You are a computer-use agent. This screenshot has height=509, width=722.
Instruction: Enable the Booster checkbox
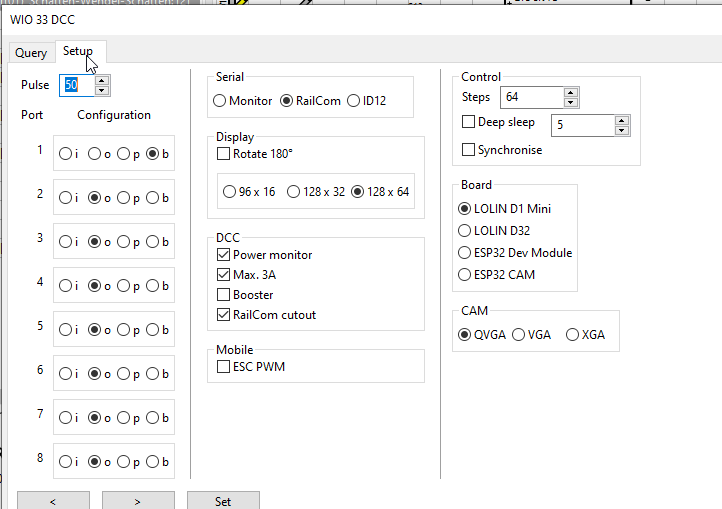[x=223, y=295]
